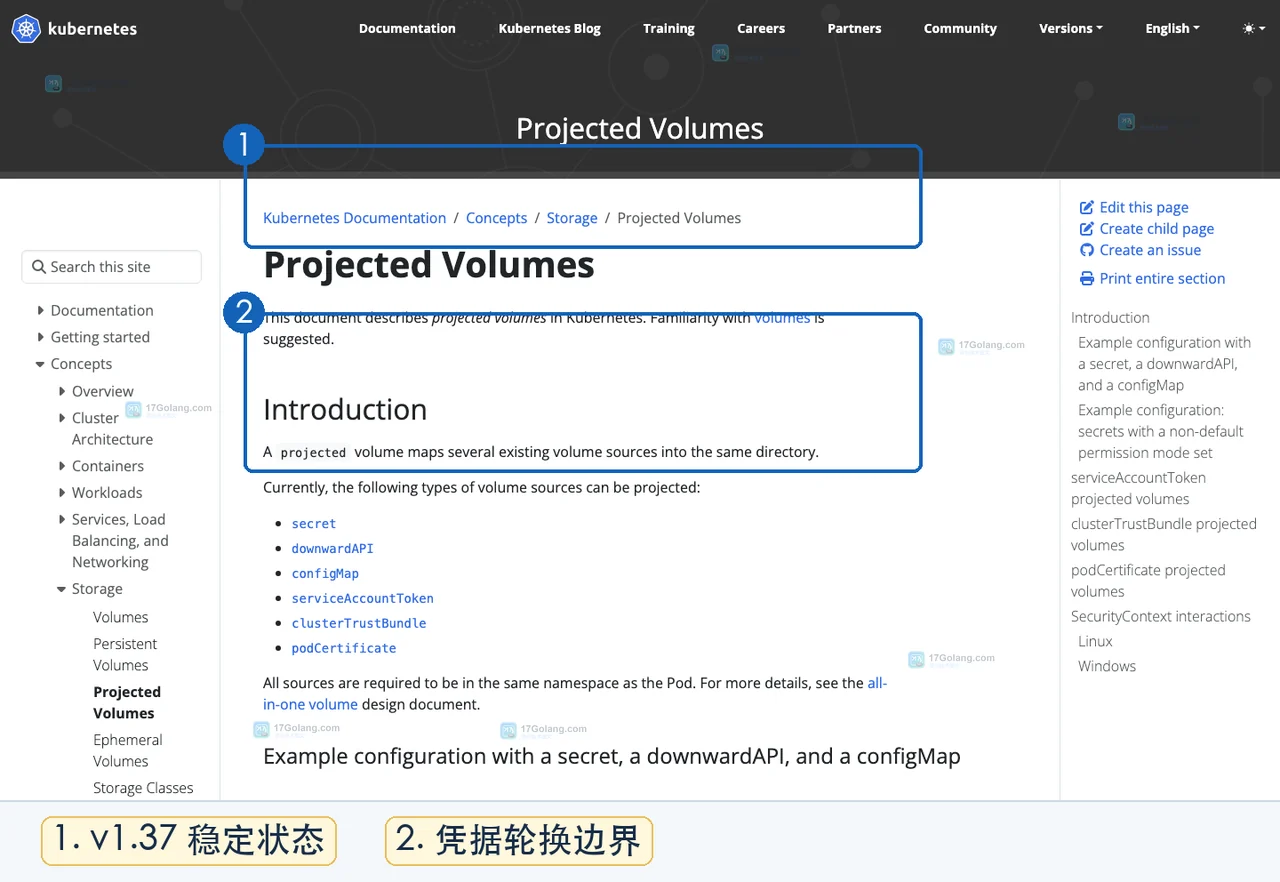
Task: Click the GitHub icon next to Create an issue
Action: point(1087,250)
